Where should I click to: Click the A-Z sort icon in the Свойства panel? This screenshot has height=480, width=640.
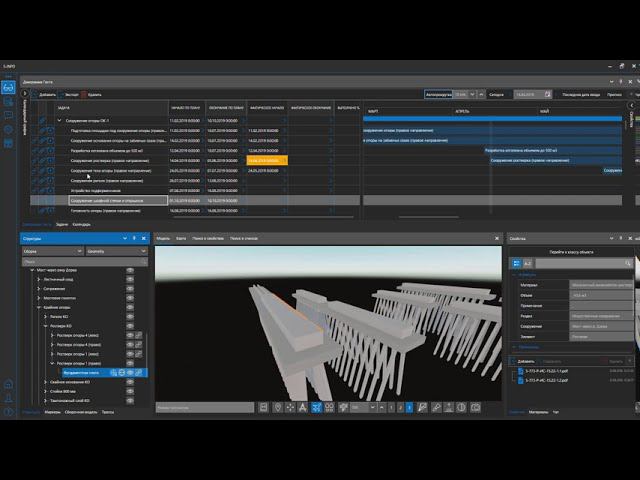[527, 263]
